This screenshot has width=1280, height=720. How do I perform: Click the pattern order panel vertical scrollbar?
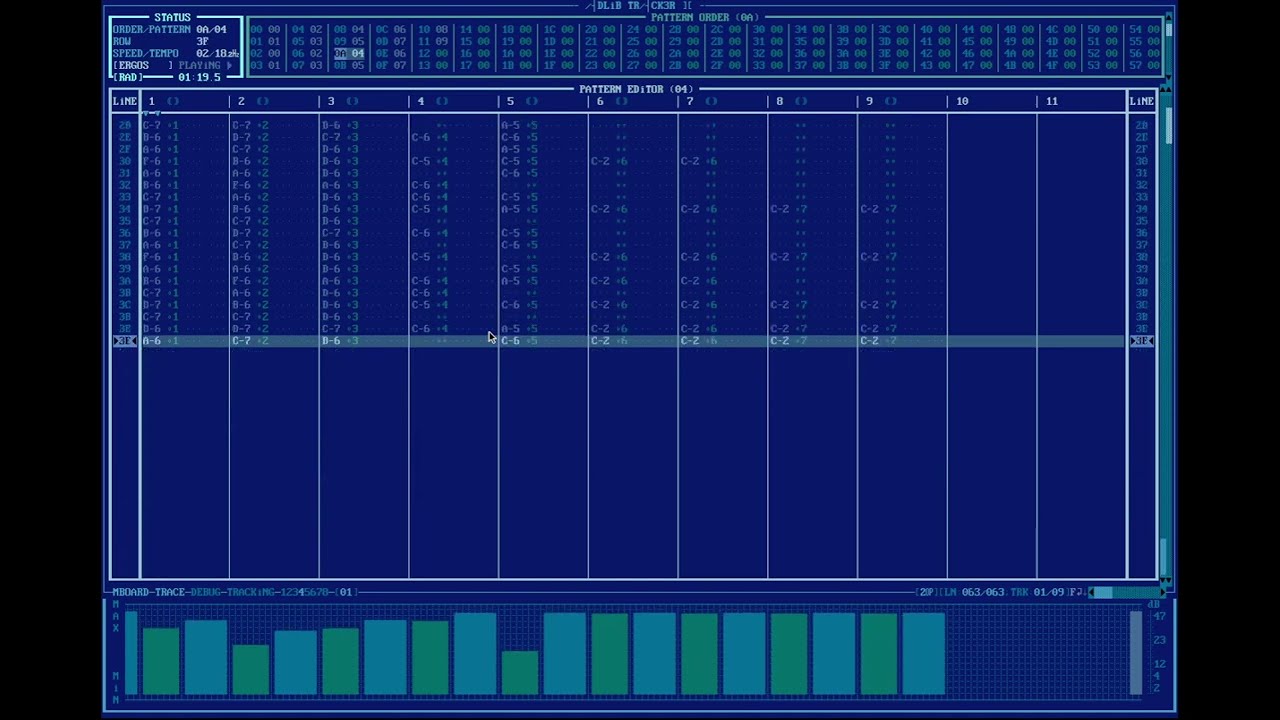[x=1167, y=47]
